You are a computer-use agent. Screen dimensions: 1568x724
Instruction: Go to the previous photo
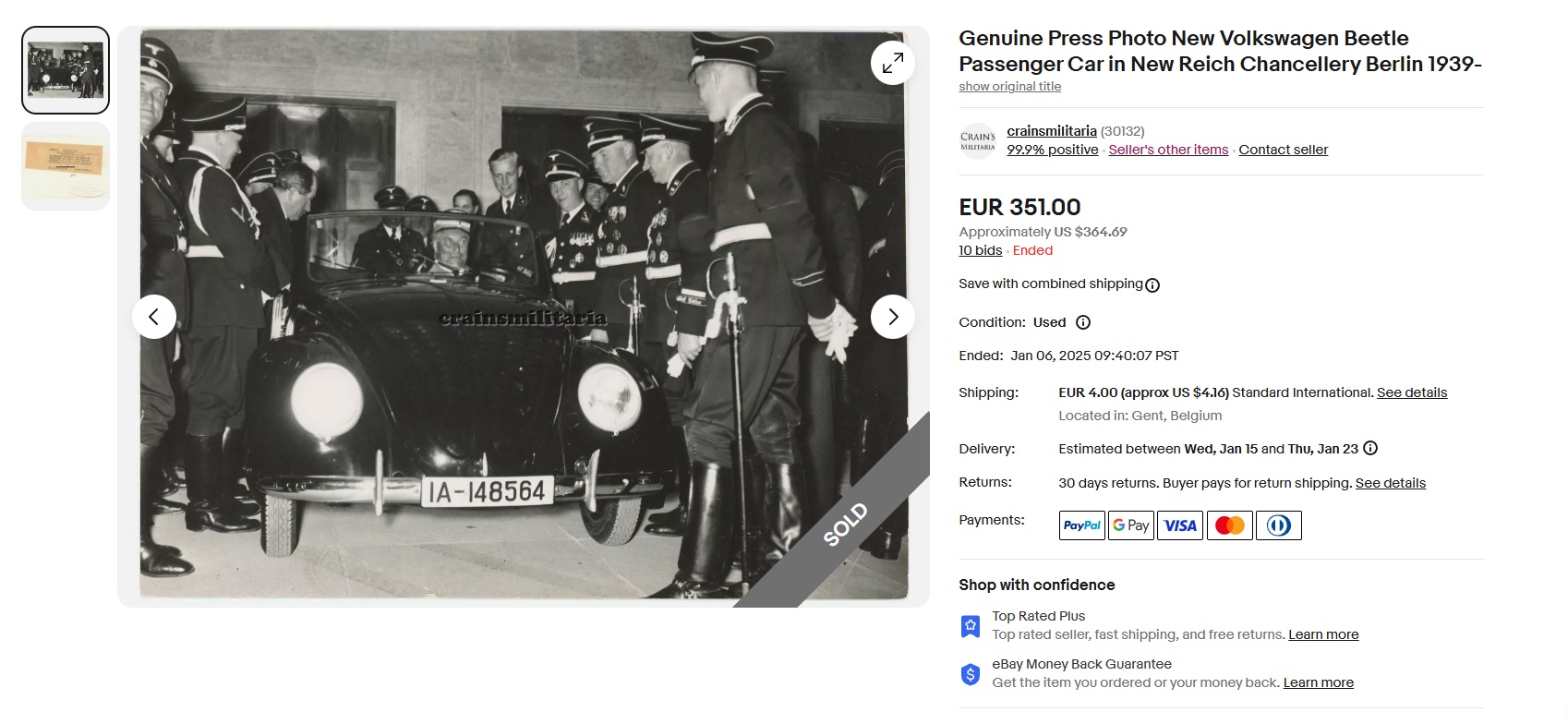(154, 317)
